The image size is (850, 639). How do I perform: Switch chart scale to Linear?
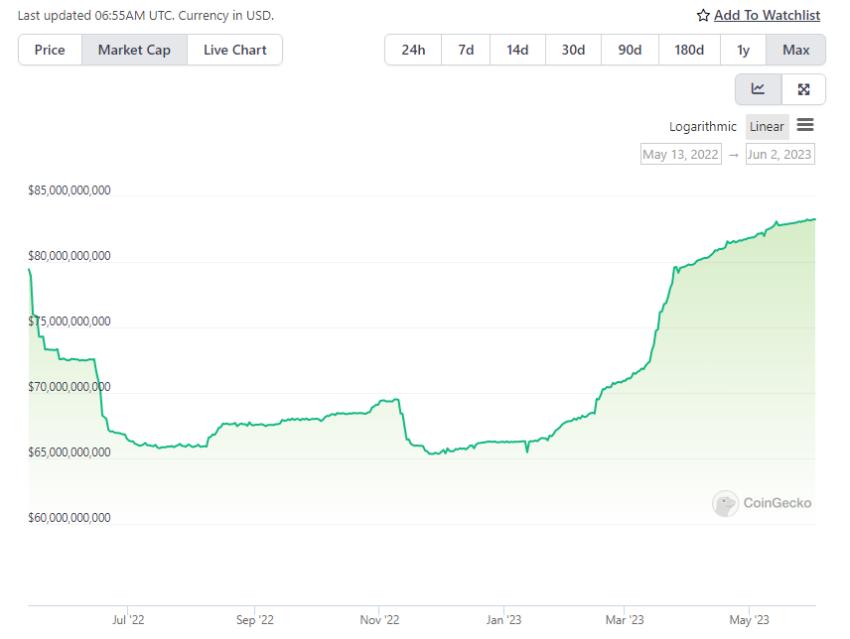[767, 126]
